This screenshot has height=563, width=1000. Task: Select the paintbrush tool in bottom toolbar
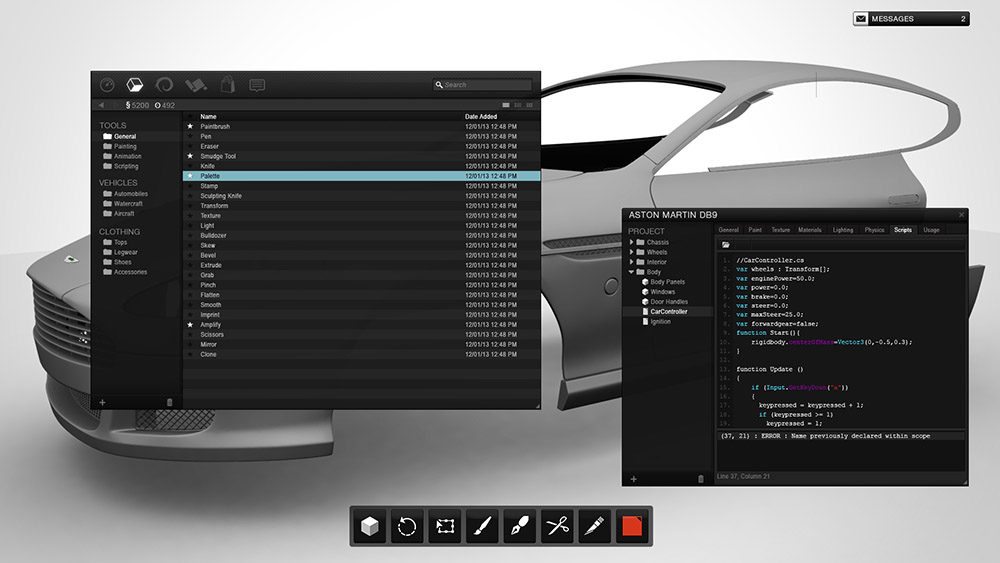click(x=481, y=525)
